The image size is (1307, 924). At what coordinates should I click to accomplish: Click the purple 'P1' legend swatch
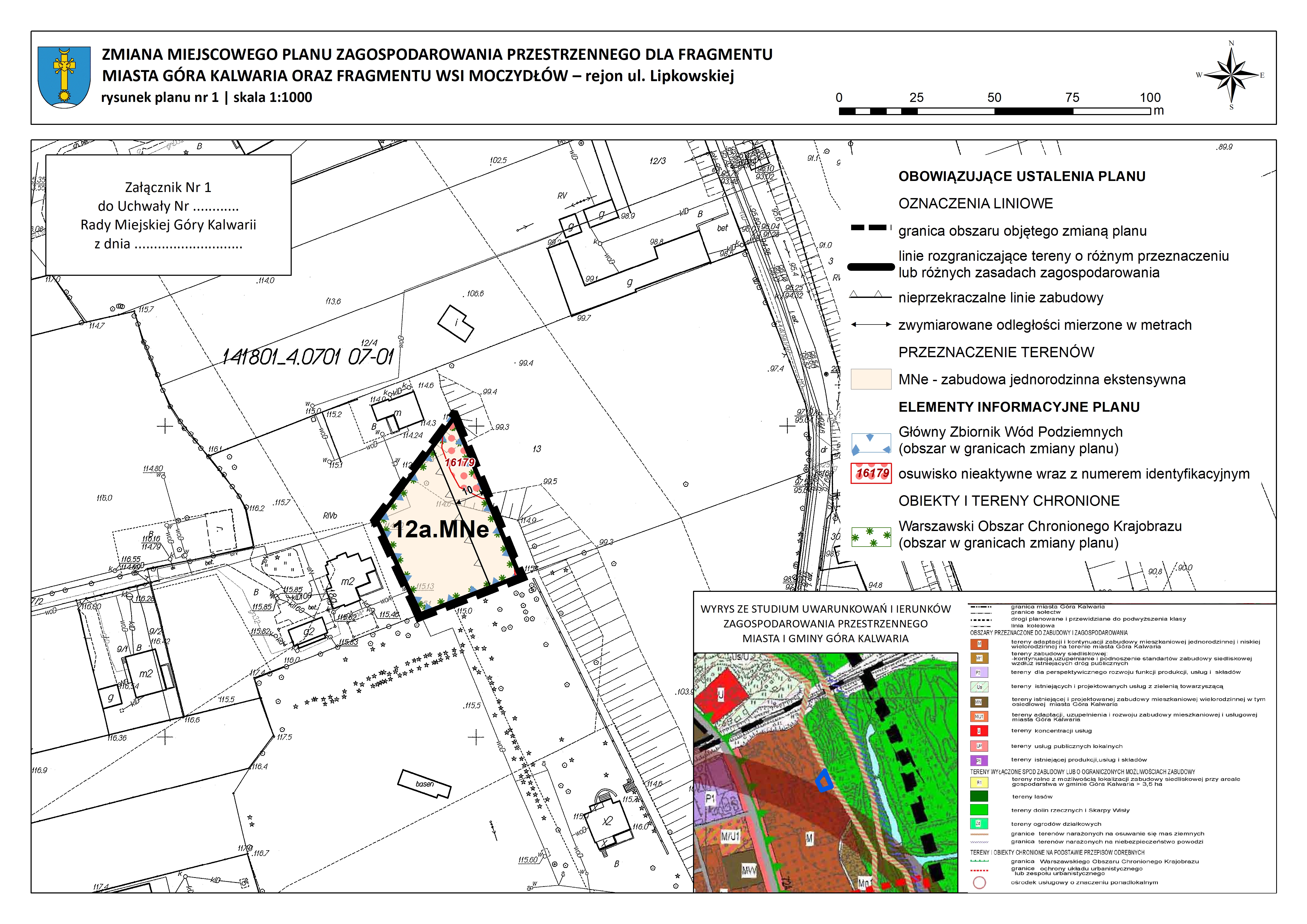point(979,761)
